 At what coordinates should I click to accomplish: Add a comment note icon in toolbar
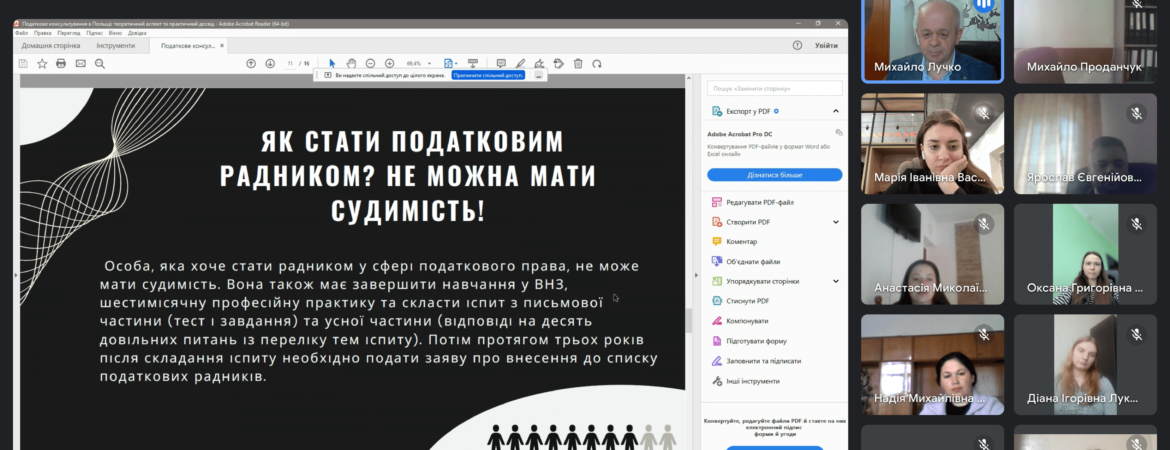[501, 63]
